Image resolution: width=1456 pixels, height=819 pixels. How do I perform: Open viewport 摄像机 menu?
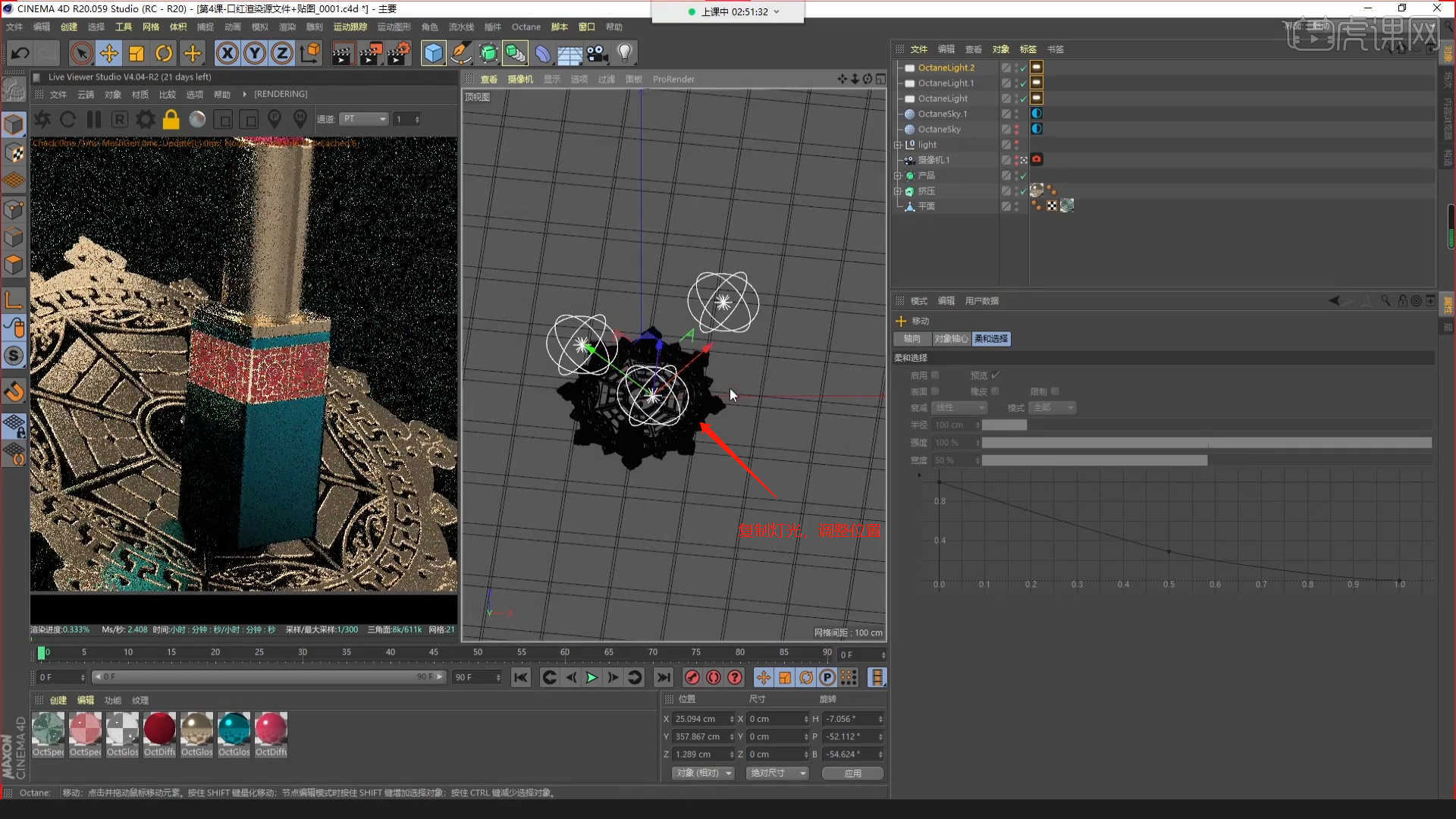point(520,79)
